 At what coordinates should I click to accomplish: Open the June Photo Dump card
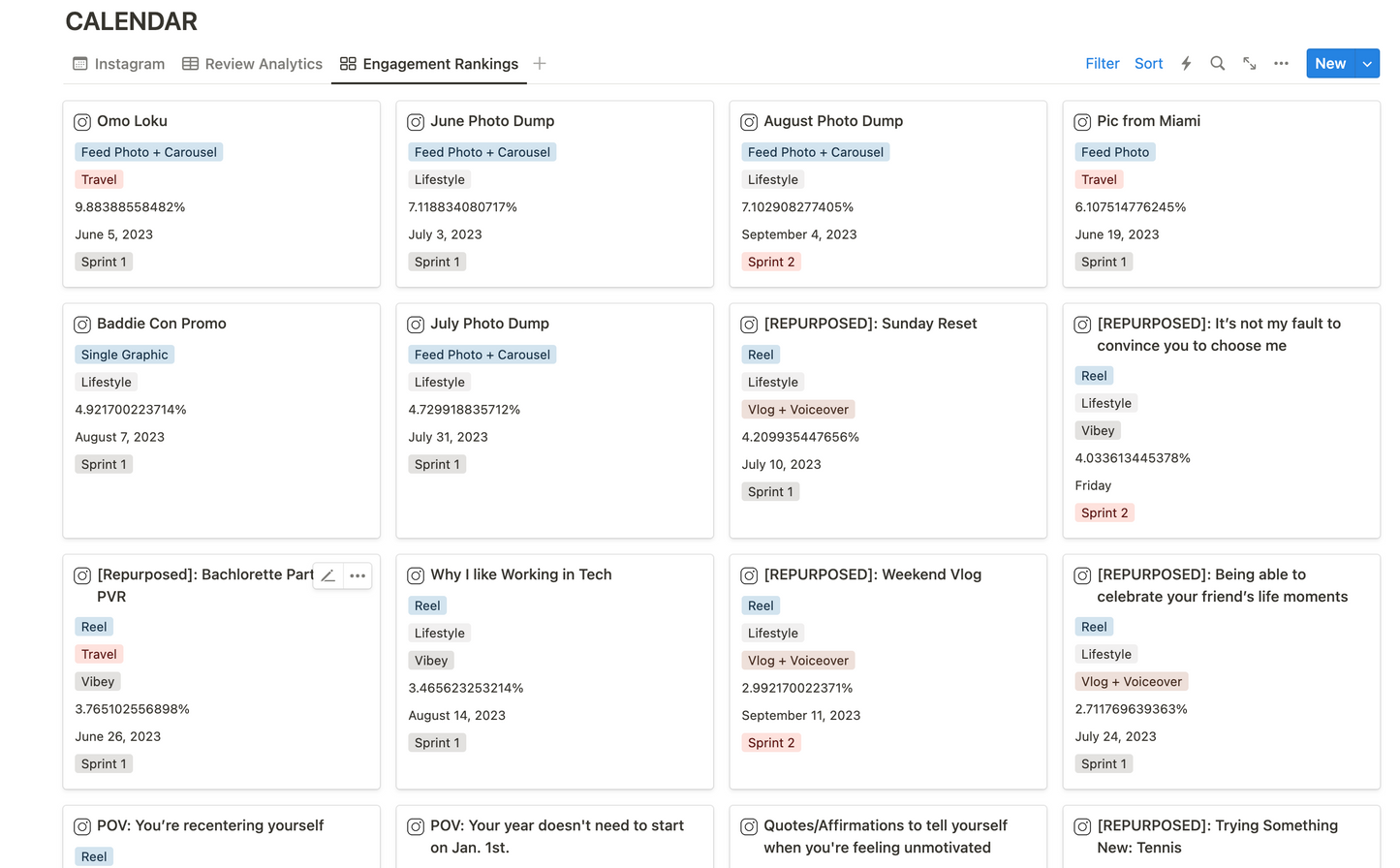(x=492, y=121)
